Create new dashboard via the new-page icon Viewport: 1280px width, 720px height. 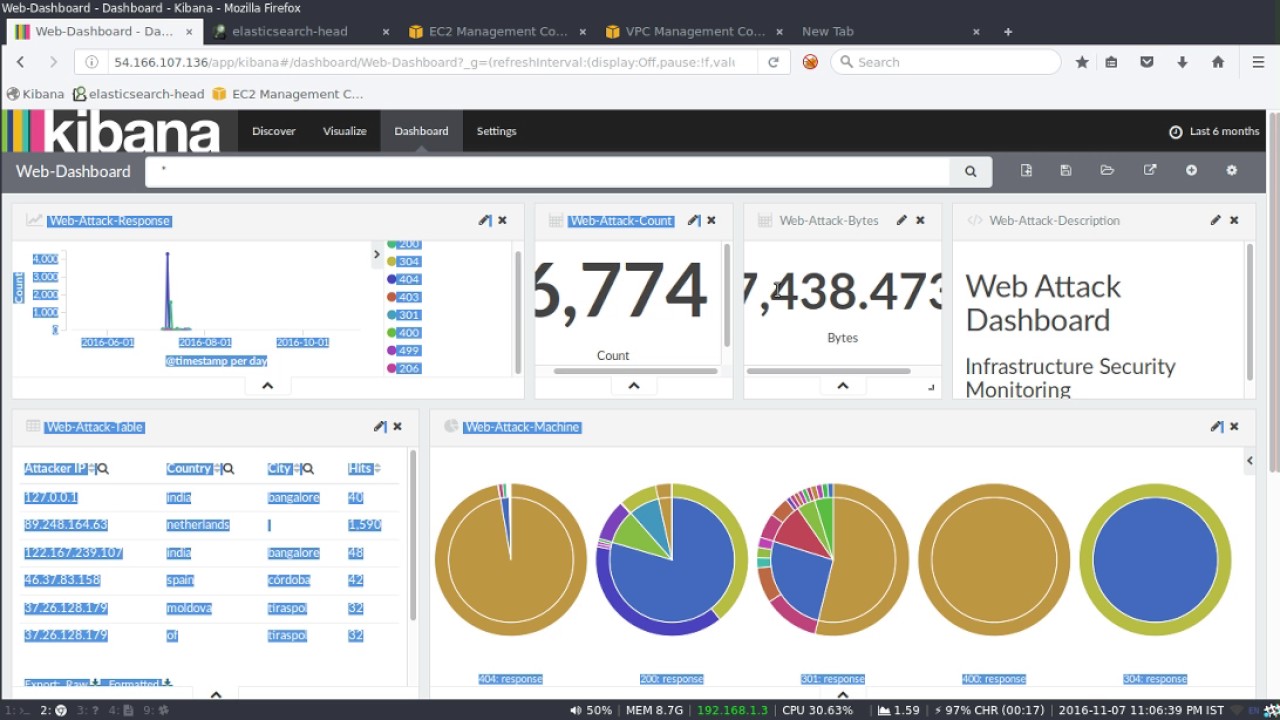(x=1026, y=171)
